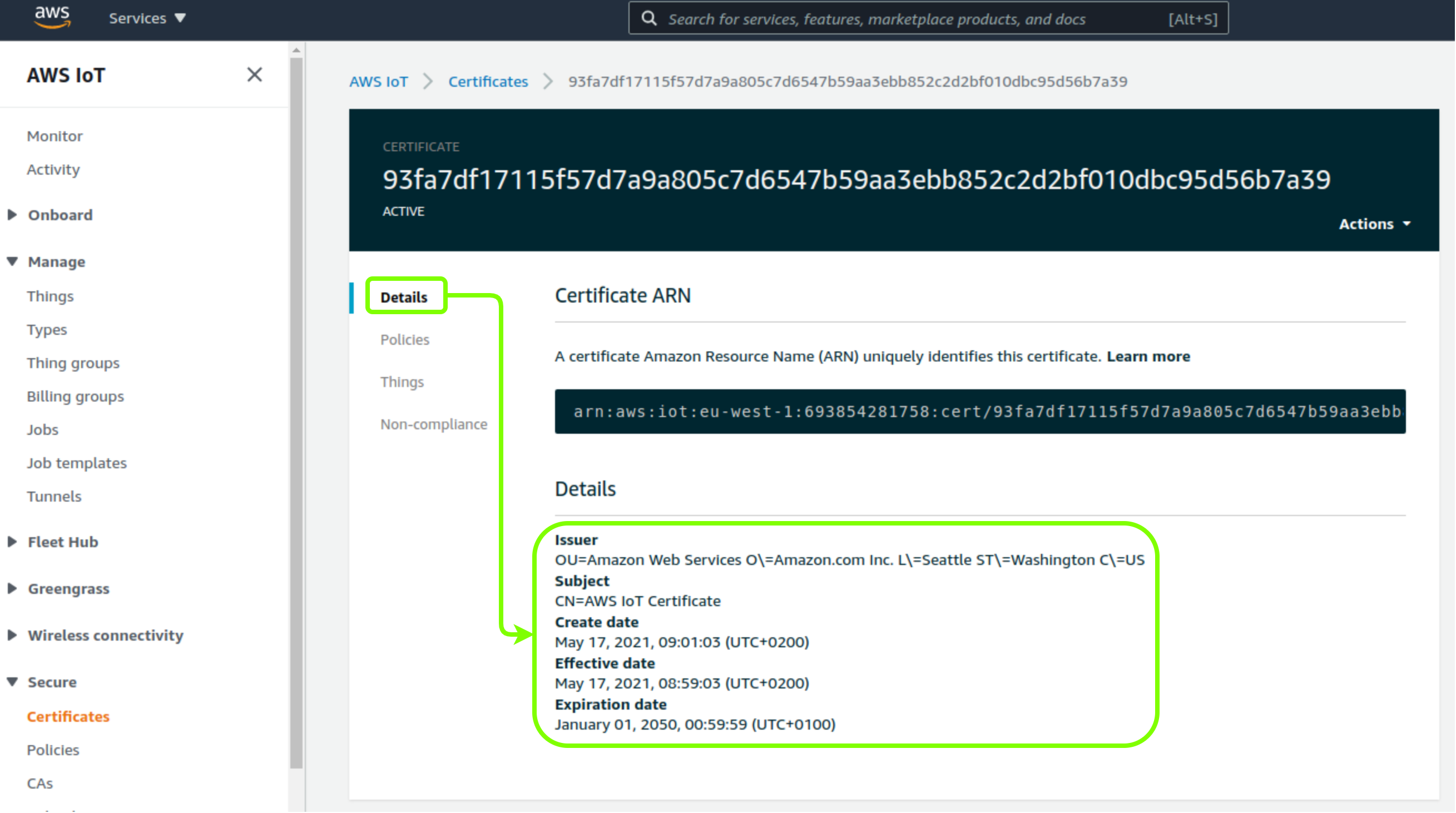This screenshot has height=813, width=1456.
Task: Open Monitor in the sidebar
Action: coord(55,136)
